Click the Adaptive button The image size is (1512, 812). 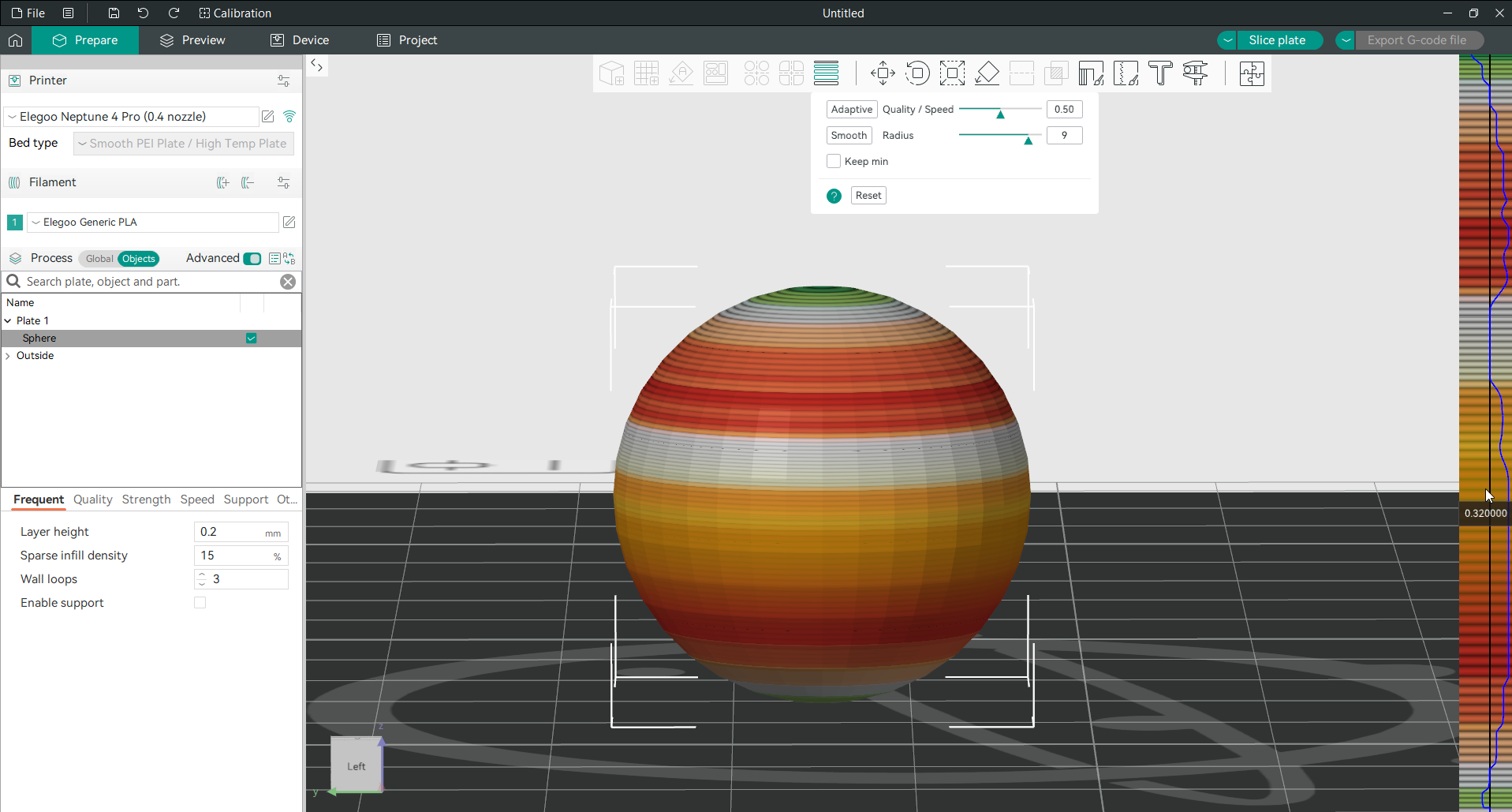[852, 110]
